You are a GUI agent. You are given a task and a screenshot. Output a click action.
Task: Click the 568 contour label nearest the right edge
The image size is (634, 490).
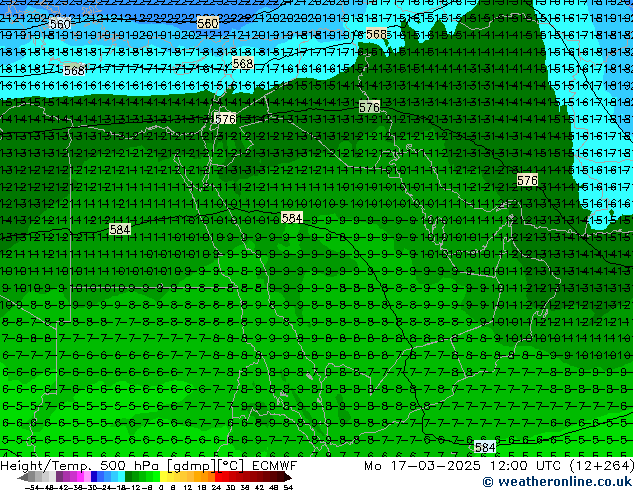click(376, 34)
